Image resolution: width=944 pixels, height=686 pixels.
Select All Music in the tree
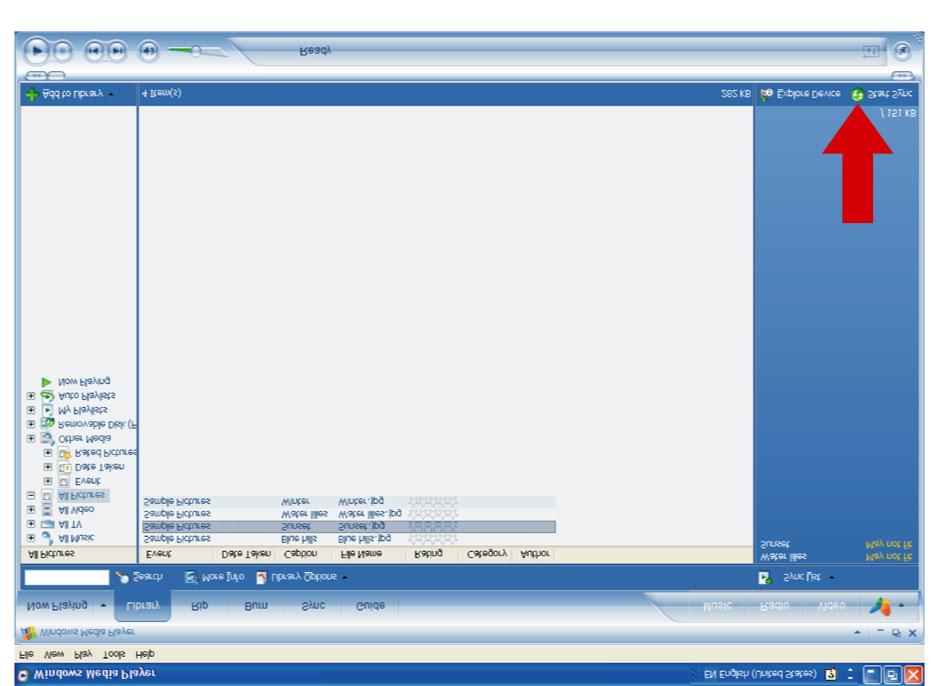pyautogui.click(x=76, y=538)
